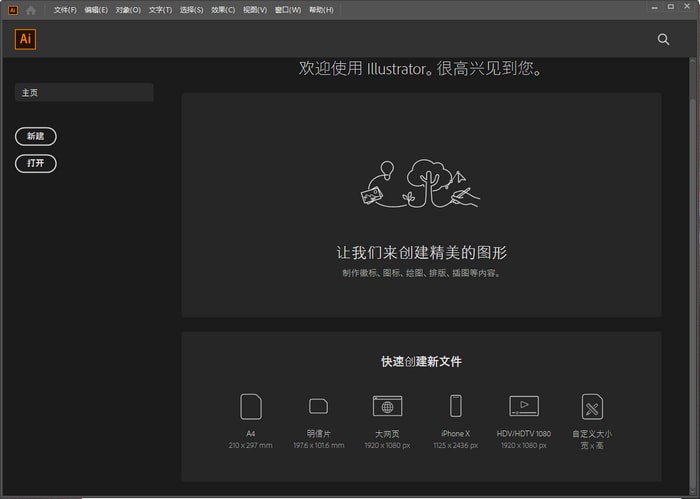Choose the HDV/HDTV 1080 preset icon
Viewport: 700px width, 499px height.
(524, 406)
